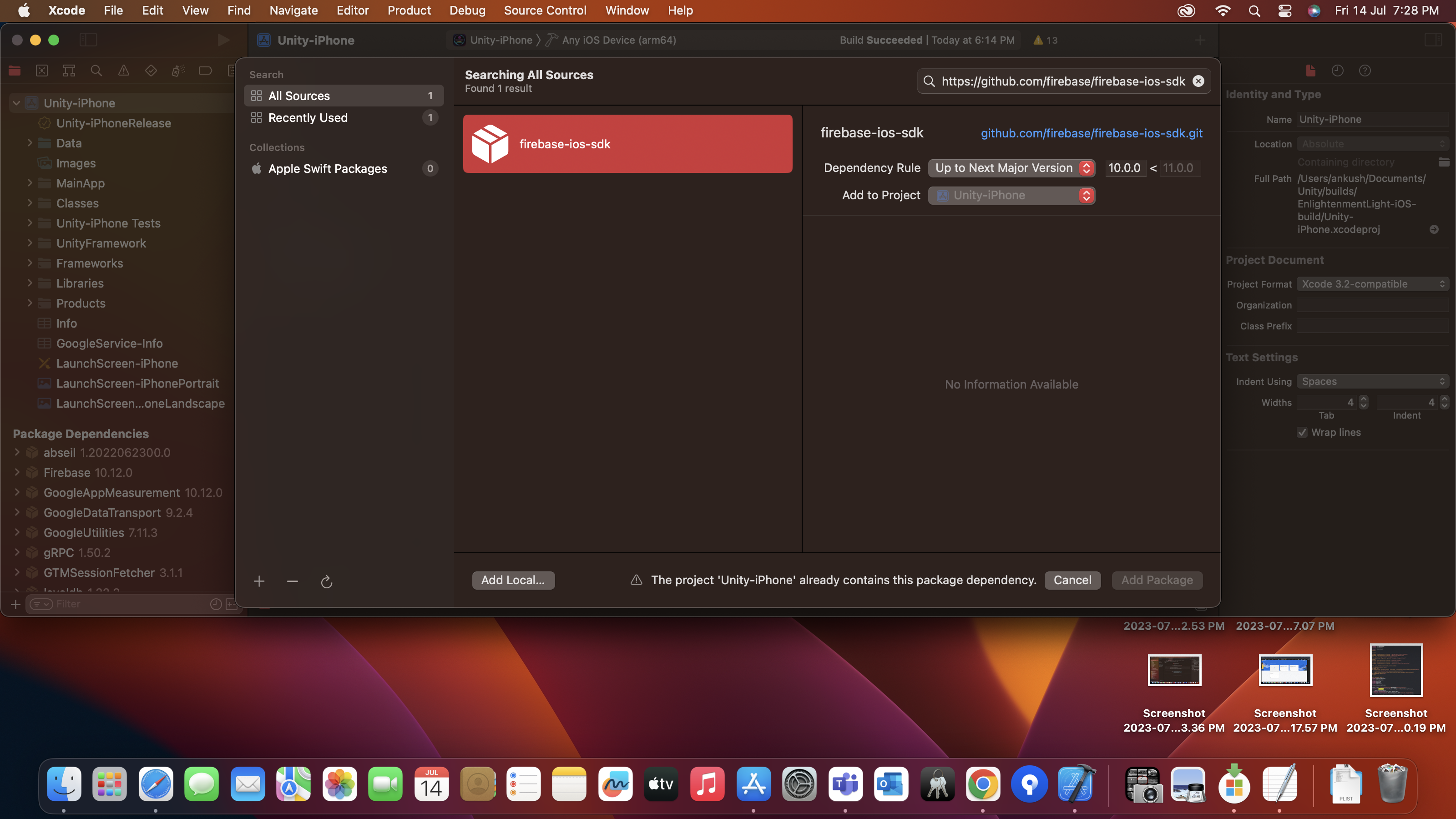
Task: Open the Find navigator magnifier icon
Action: 96,71
